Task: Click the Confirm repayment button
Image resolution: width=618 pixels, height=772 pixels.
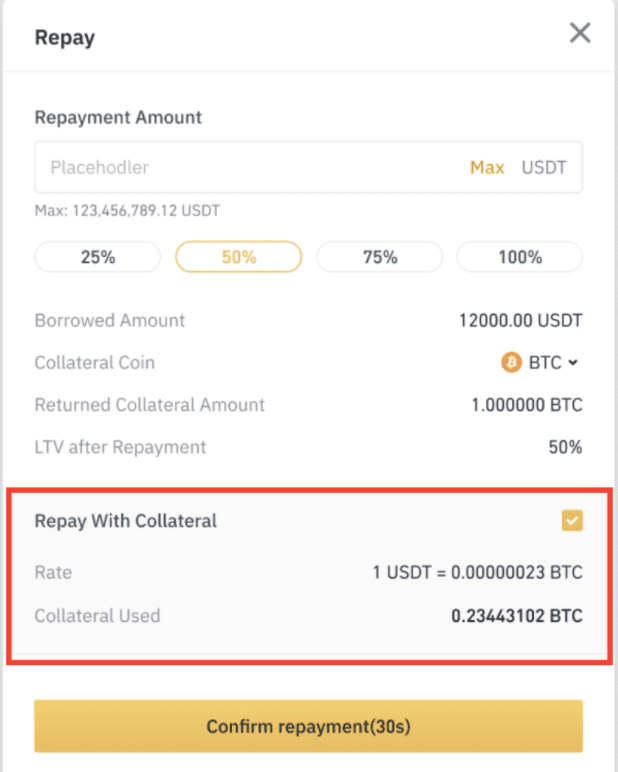Action: (308, 726)
